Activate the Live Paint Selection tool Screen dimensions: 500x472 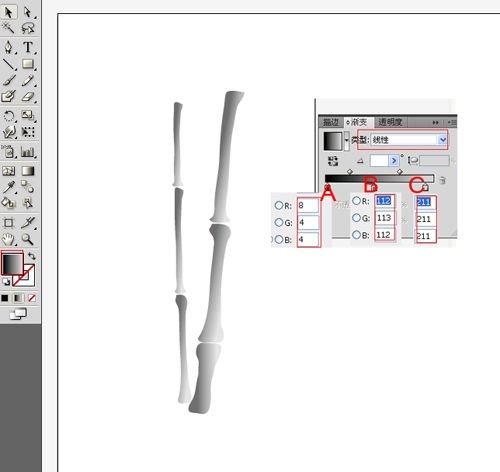(x=28, y=203)
